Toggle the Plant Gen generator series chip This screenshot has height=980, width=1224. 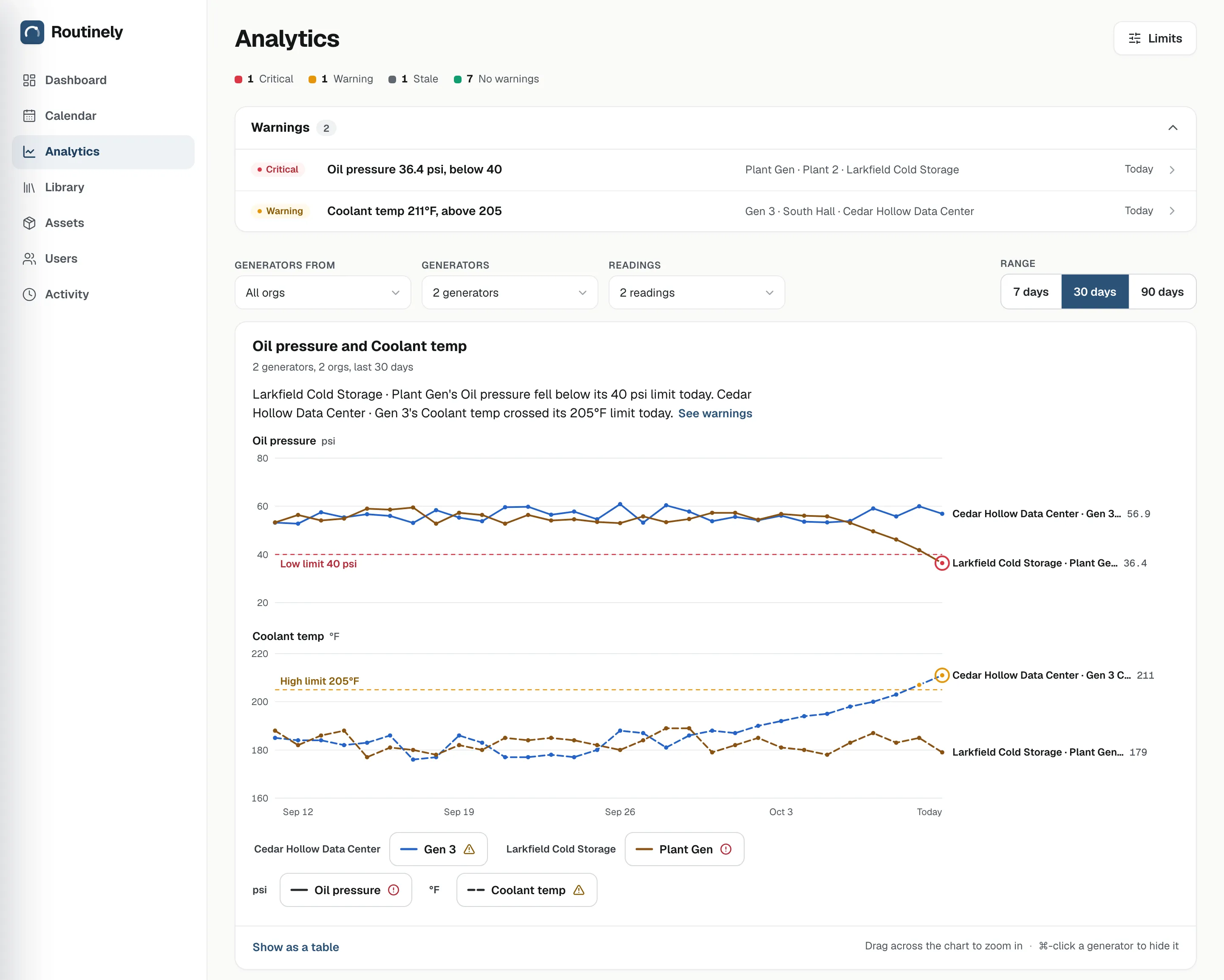684,850
